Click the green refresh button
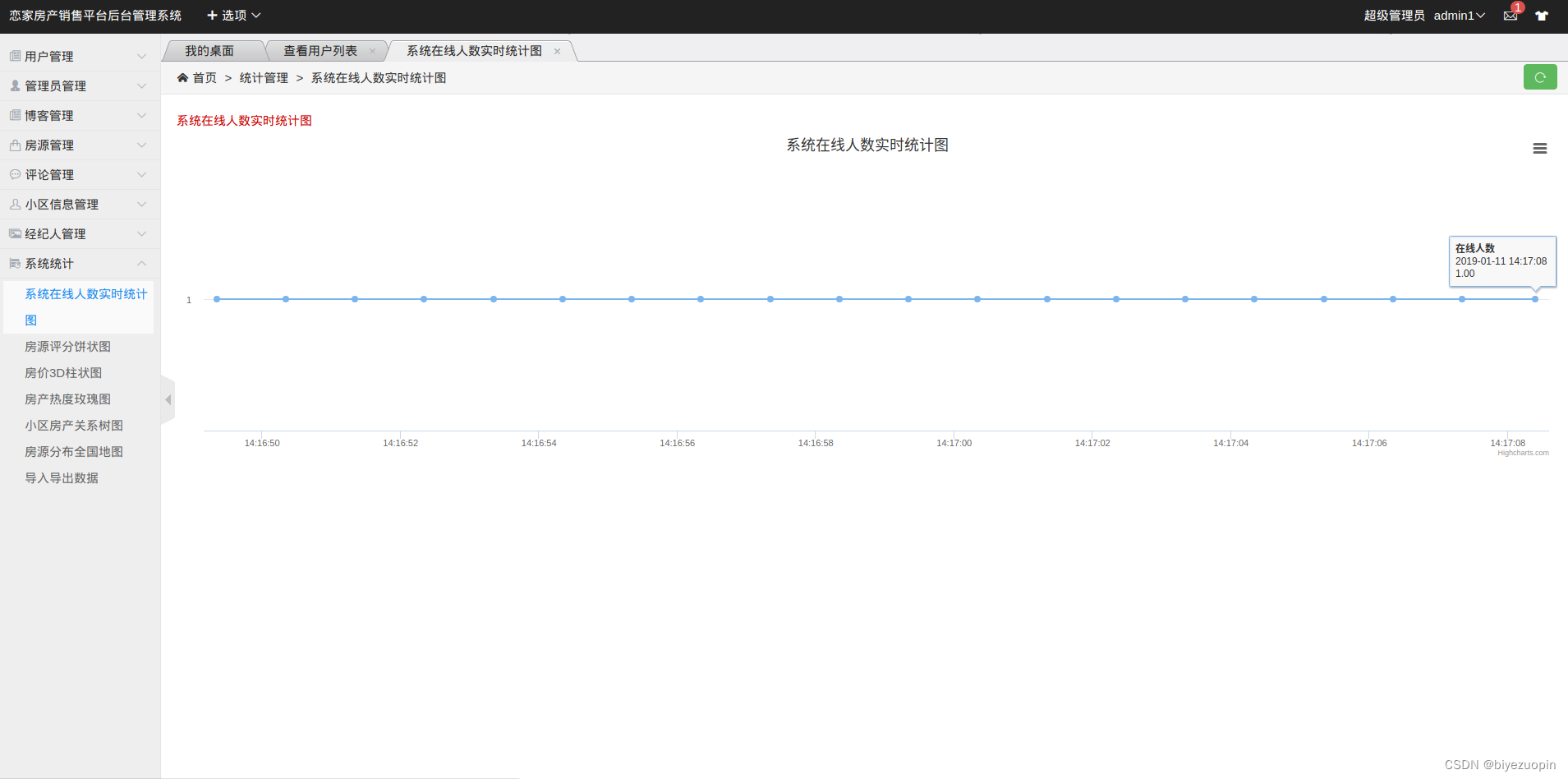This screenshot has height=779, width=1568. [x=1540, y=77]
